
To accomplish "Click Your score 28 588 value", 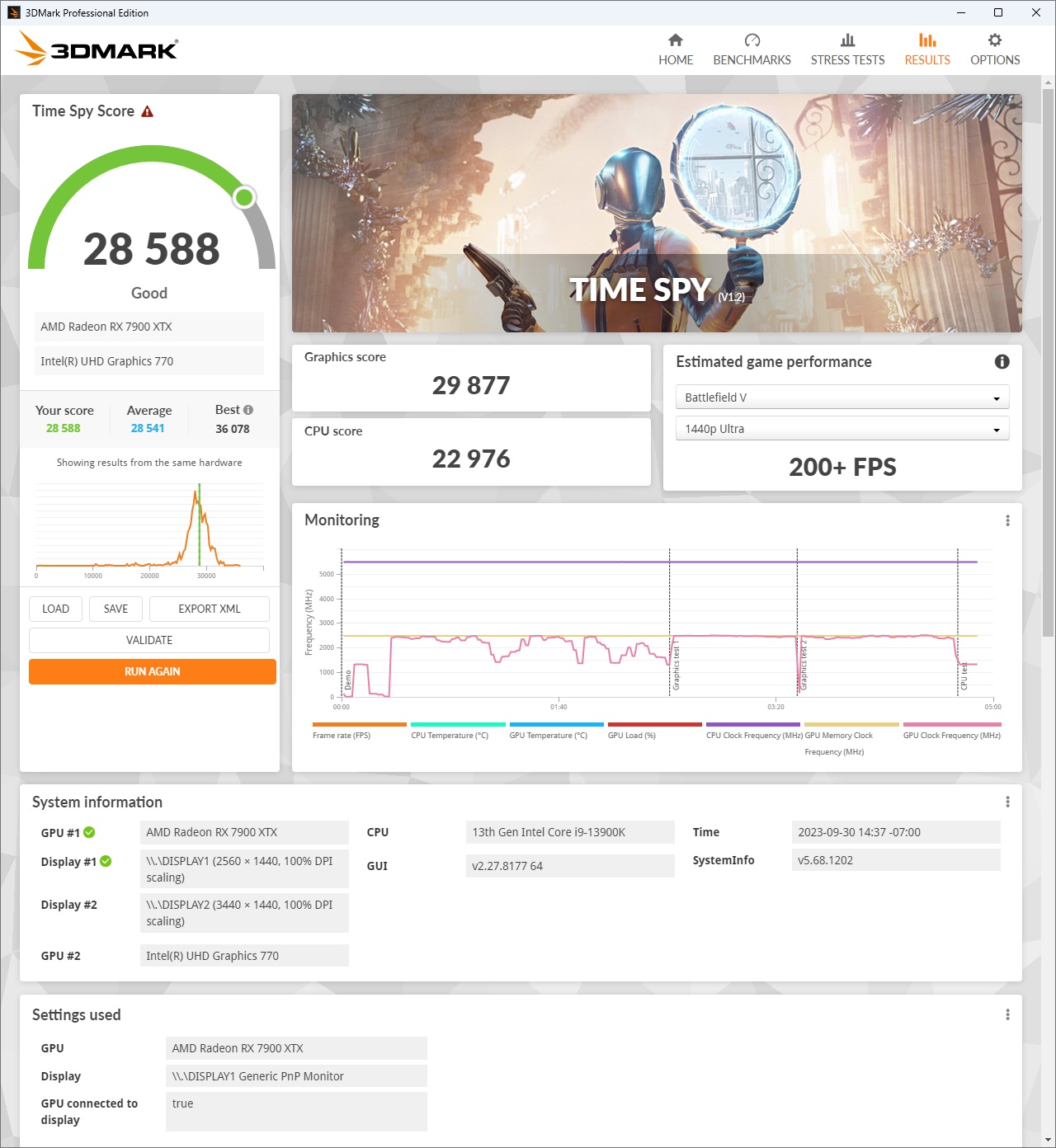I will coord(64,428).
